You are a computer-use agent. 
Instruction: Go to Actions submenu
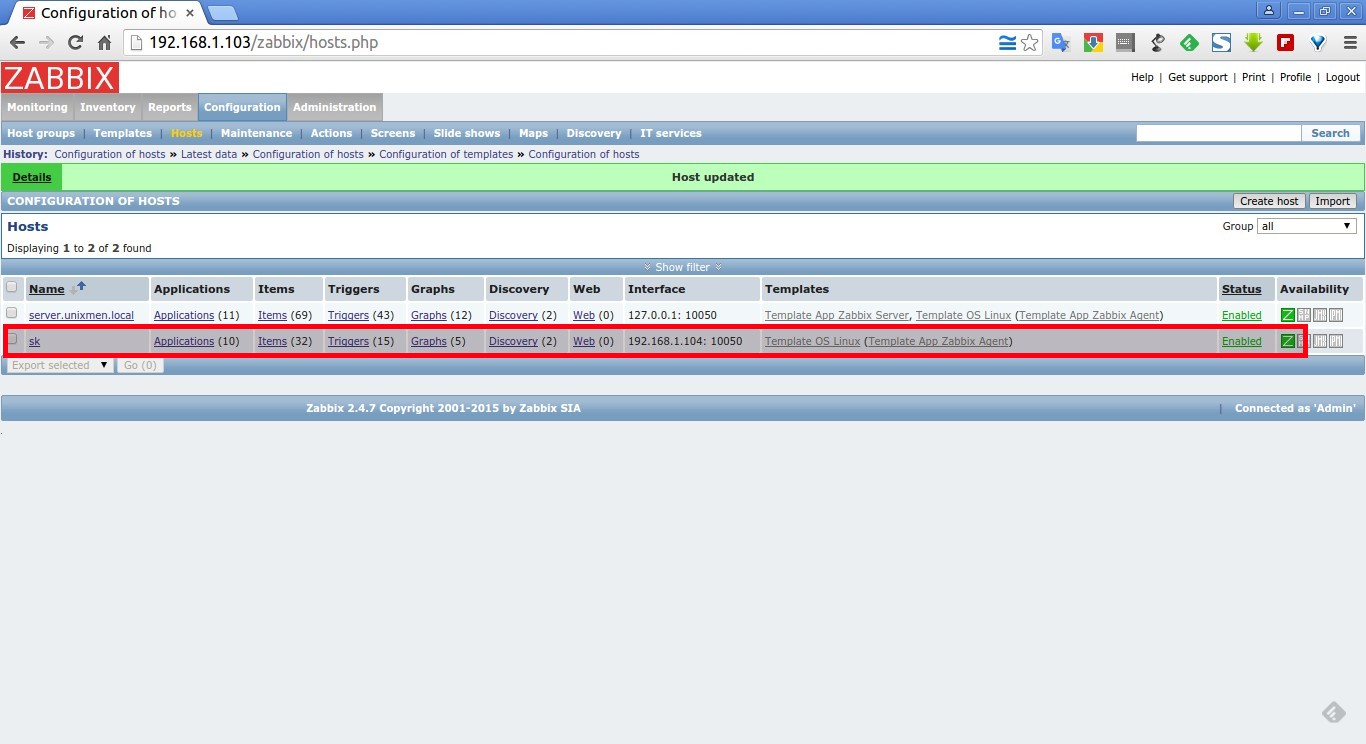tap(331, 133)
